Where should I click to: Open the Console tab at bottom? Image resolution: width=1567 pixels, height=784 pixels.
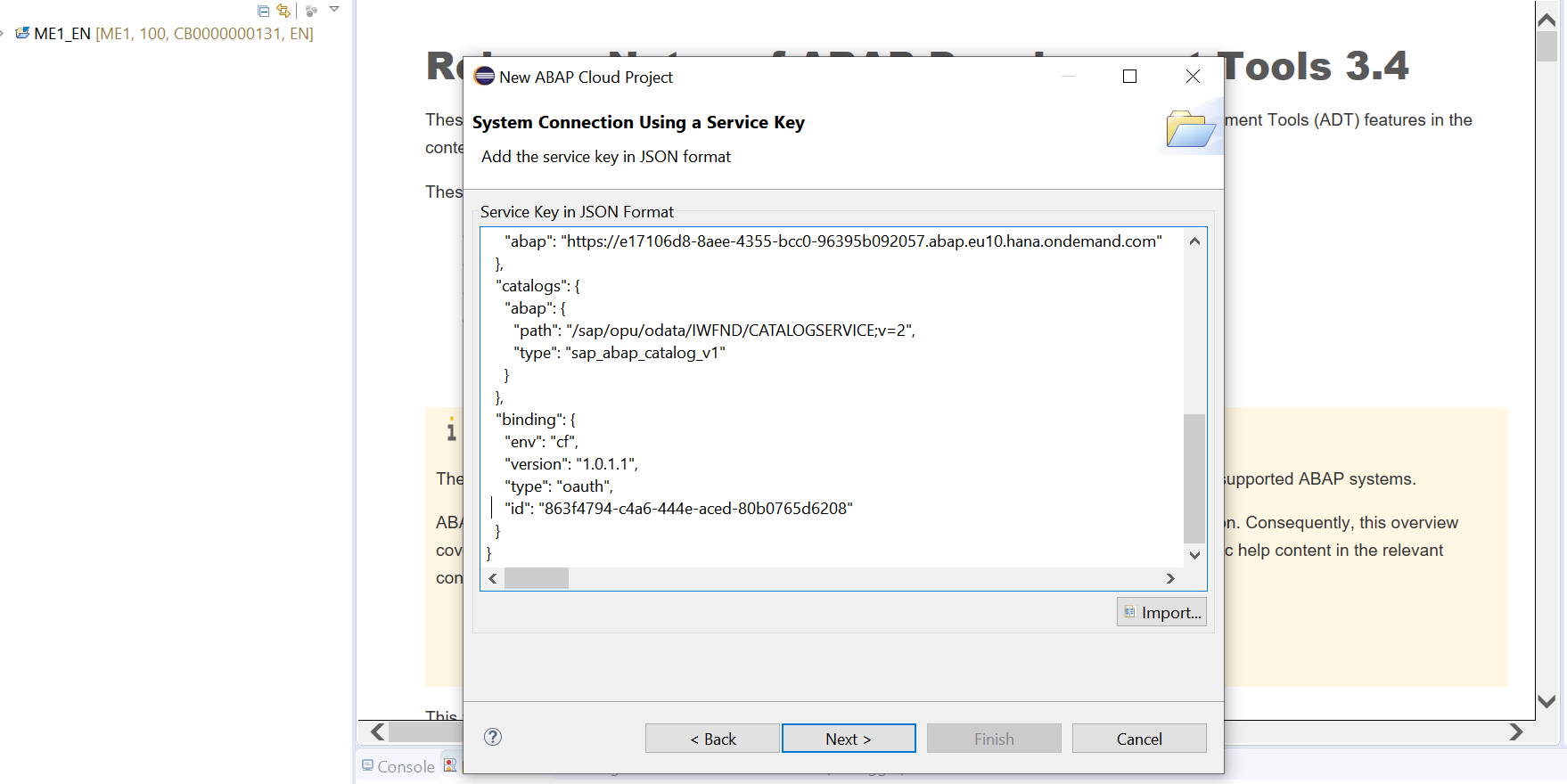pos(398,766)
